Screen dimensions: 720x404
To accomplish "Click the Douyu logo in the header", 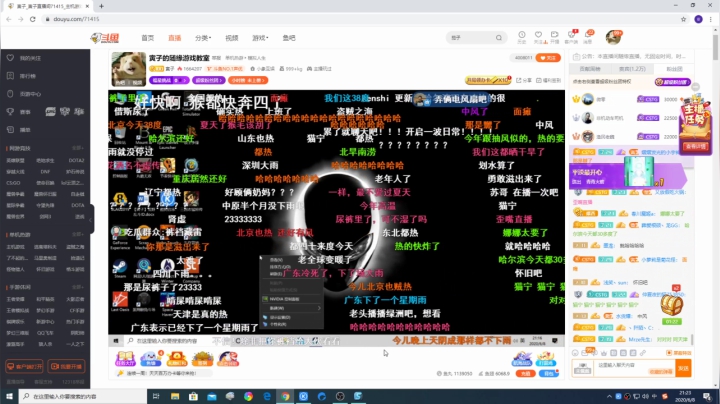I will 105,38.
